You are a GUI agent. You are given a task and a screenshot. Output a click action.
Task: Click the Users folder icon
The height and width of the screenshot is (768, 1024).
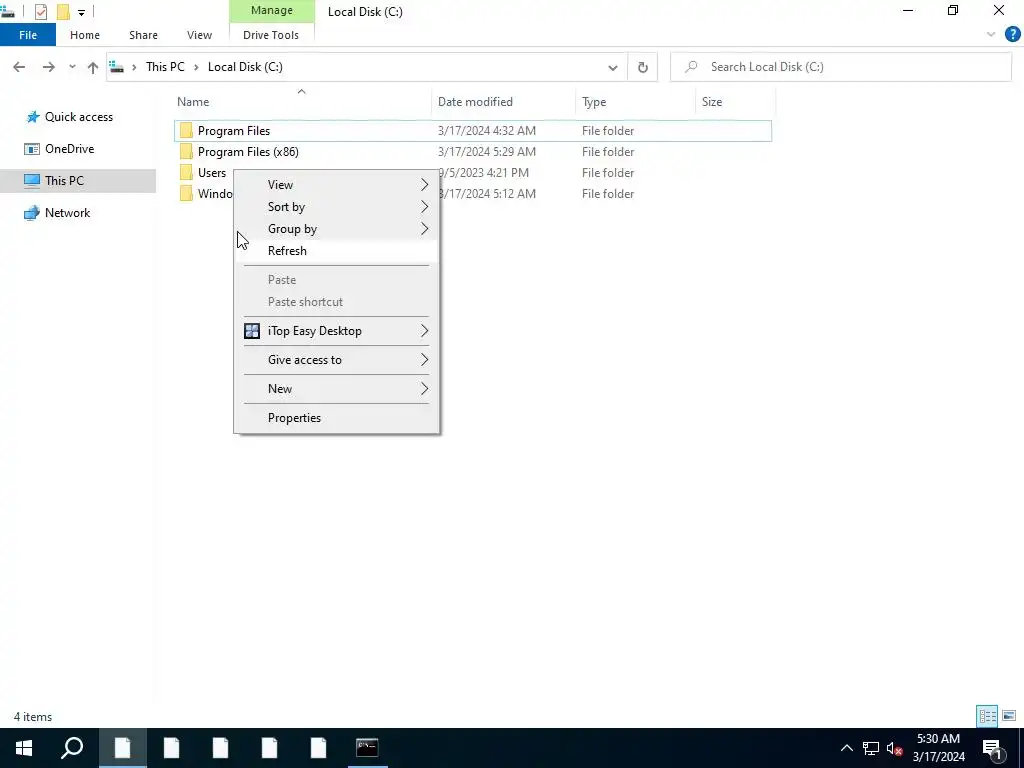click(186, 172)
